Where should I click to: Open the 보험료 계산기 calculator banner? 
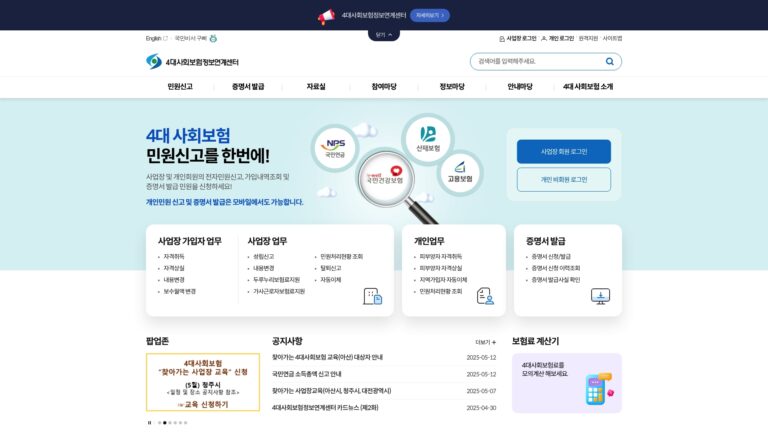(x=567, y=383)
